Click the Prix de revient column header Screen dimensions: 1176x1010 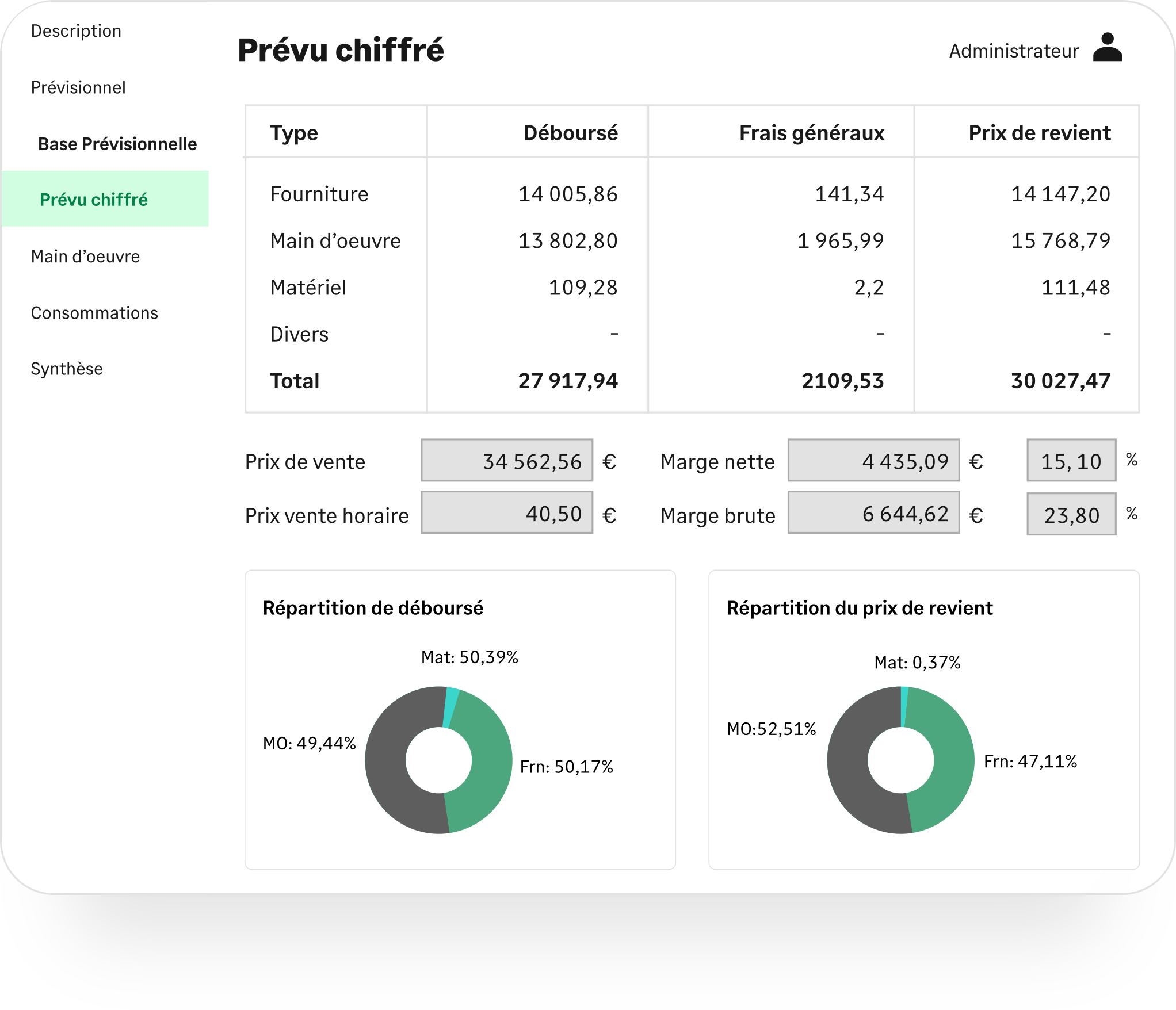[x=1039, y=133]
